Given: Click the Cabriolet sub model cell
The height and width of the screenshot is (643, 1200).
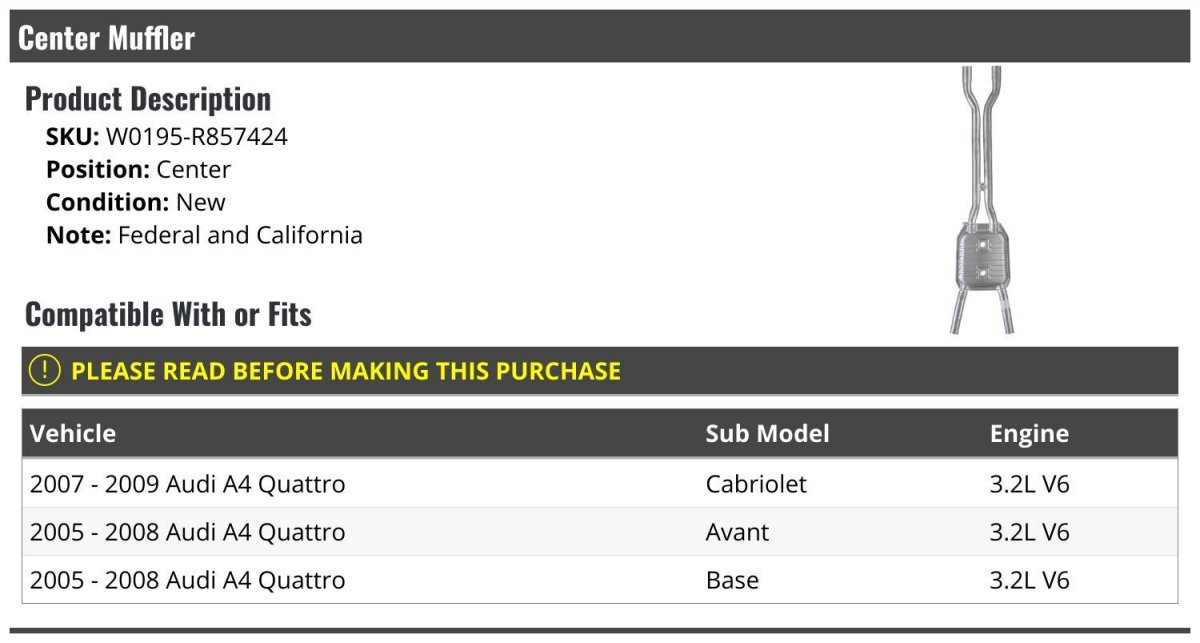Looking at the screenshot, I should [x=756, y=484].
